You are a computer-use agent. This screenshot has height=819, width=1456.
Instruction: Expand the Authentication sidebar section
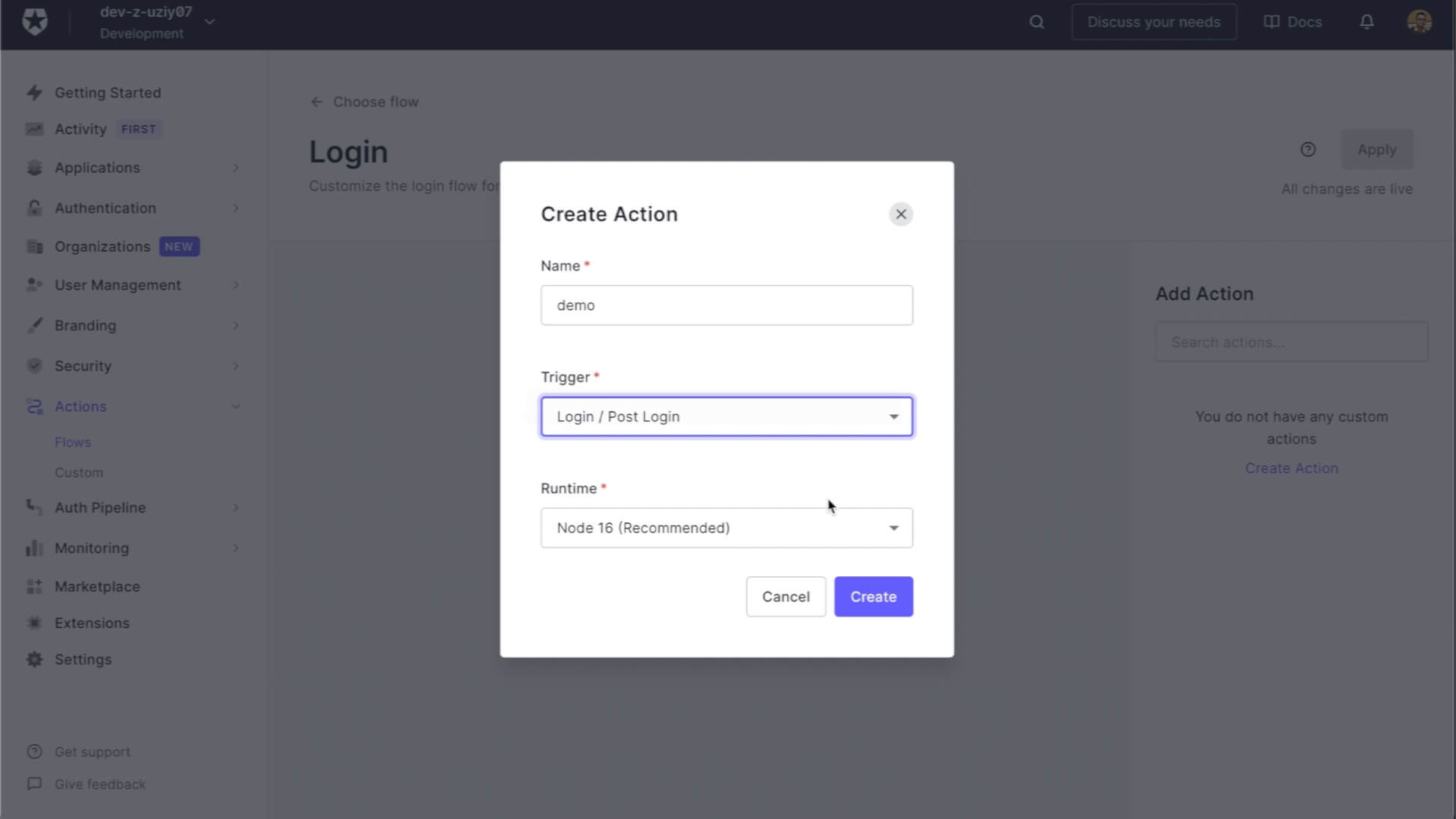tap(105, 208)
